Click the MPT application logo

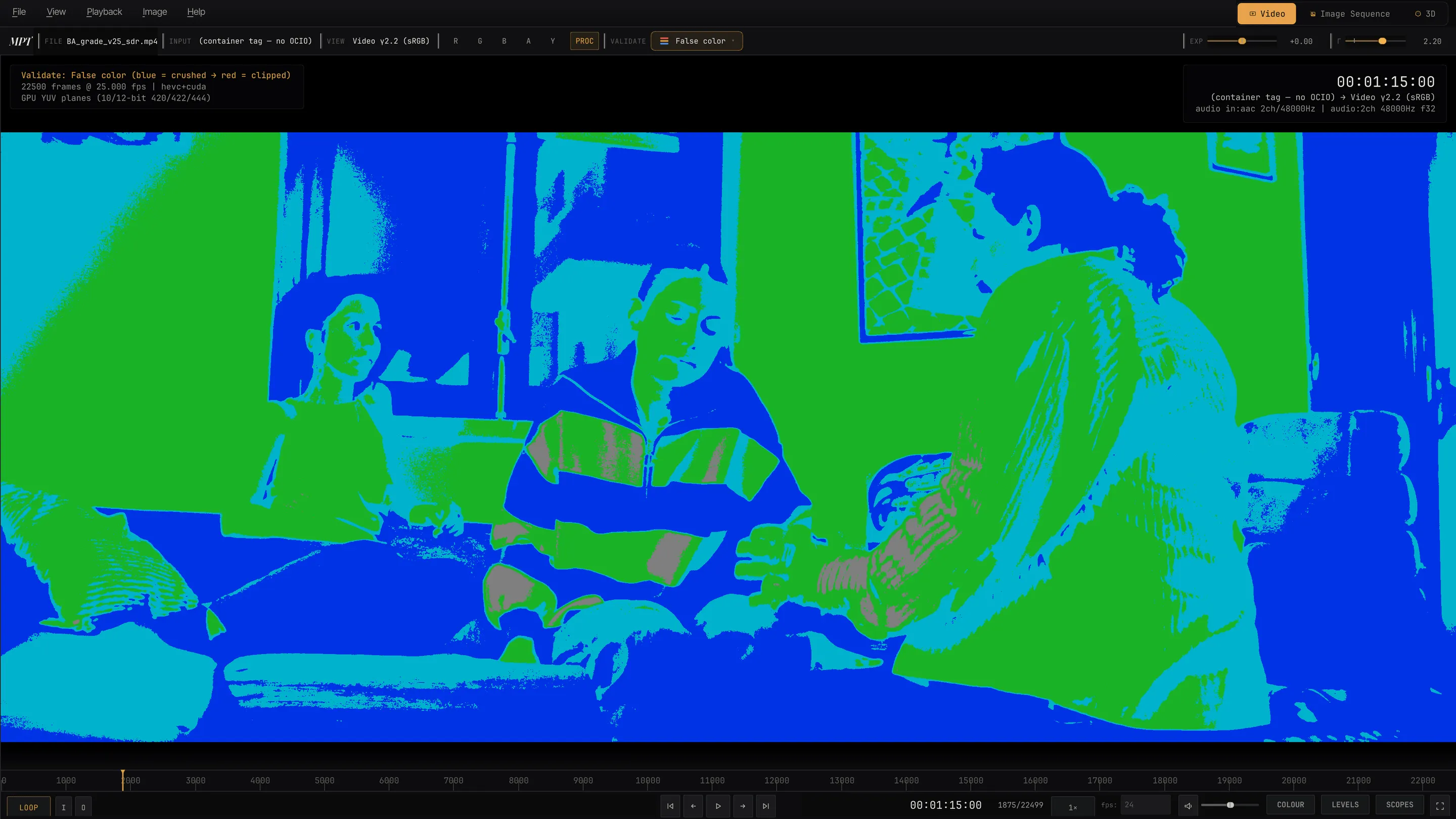(x=21, y=41)
